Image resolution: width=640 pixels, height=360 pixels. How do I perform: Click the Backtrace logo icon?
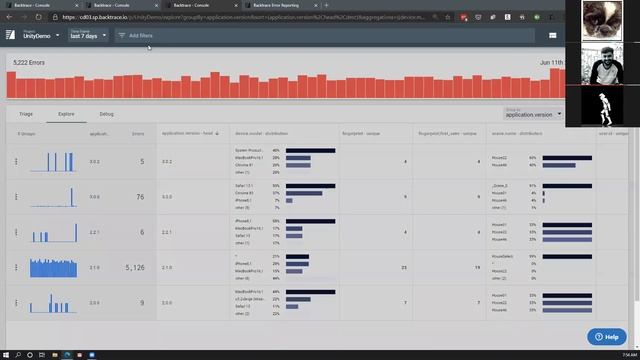tap(11, 35)
